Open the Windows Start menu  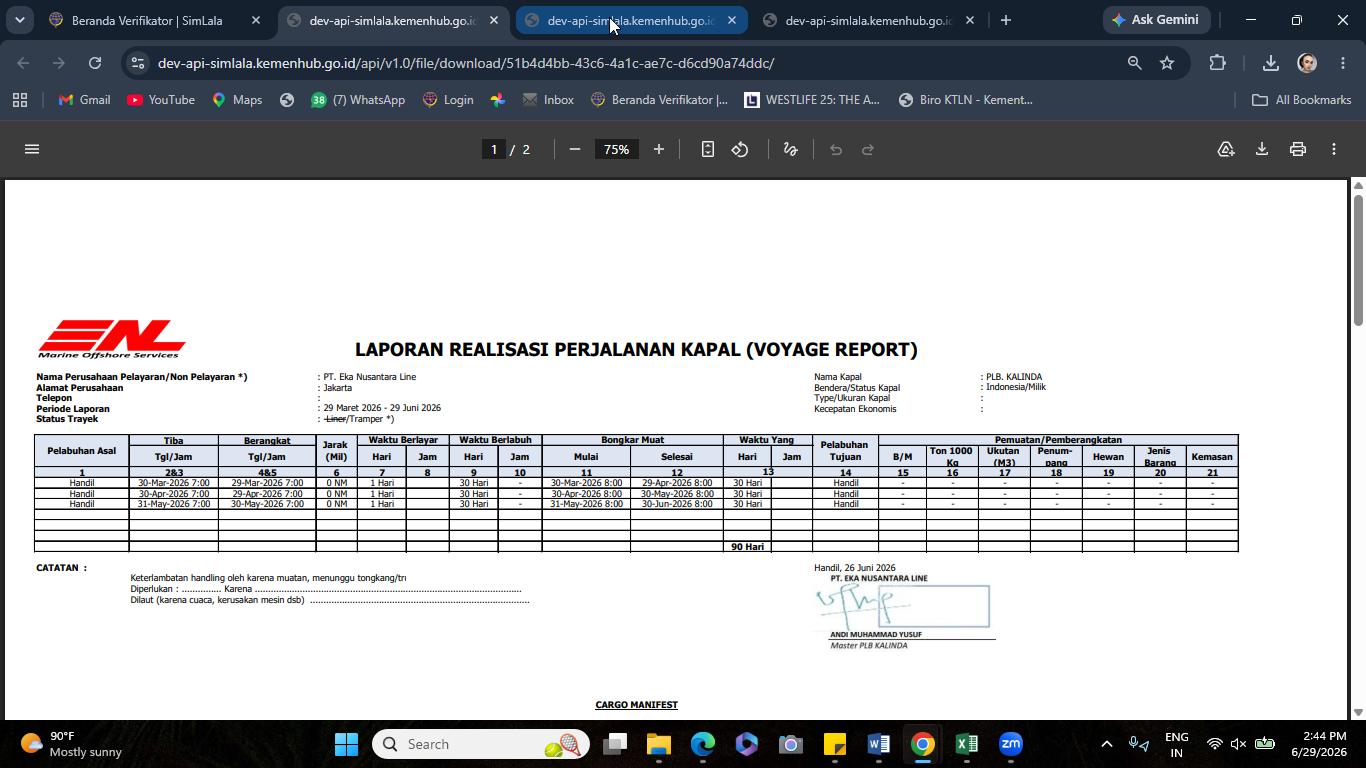pos(346,744)
